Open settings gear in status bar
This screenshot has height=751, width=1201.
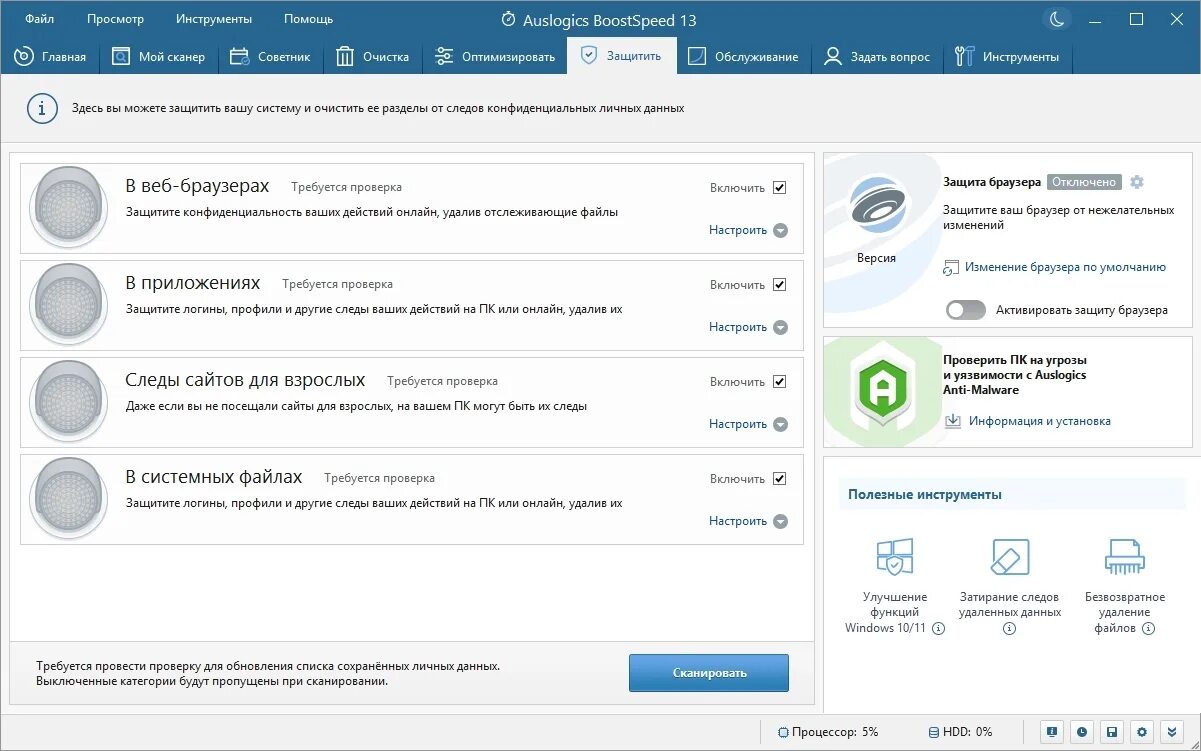click(x=1141, y=732)
